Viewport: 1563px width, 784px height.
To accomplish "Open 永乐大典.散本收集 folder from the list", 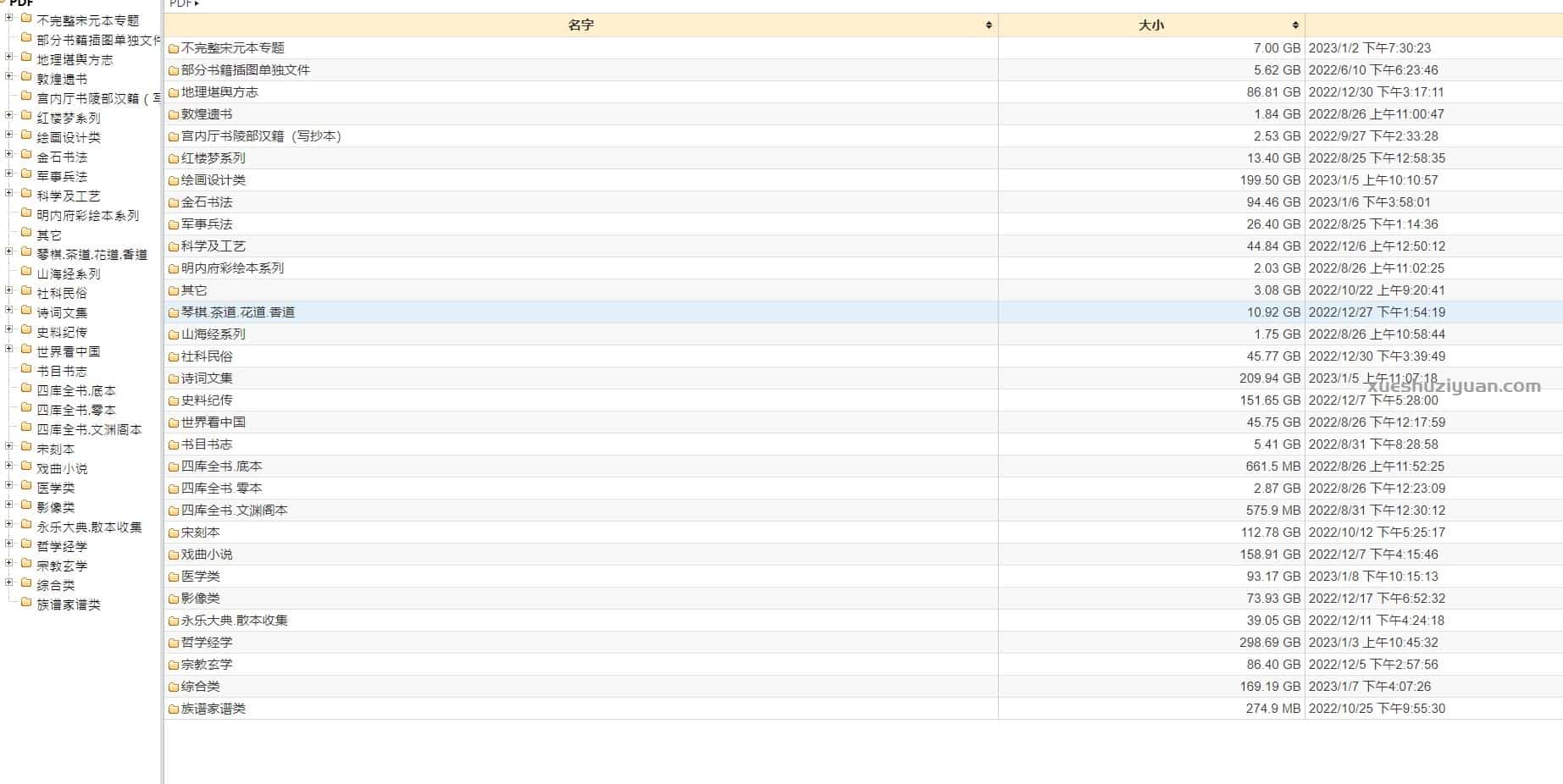I will coord(235,621).
